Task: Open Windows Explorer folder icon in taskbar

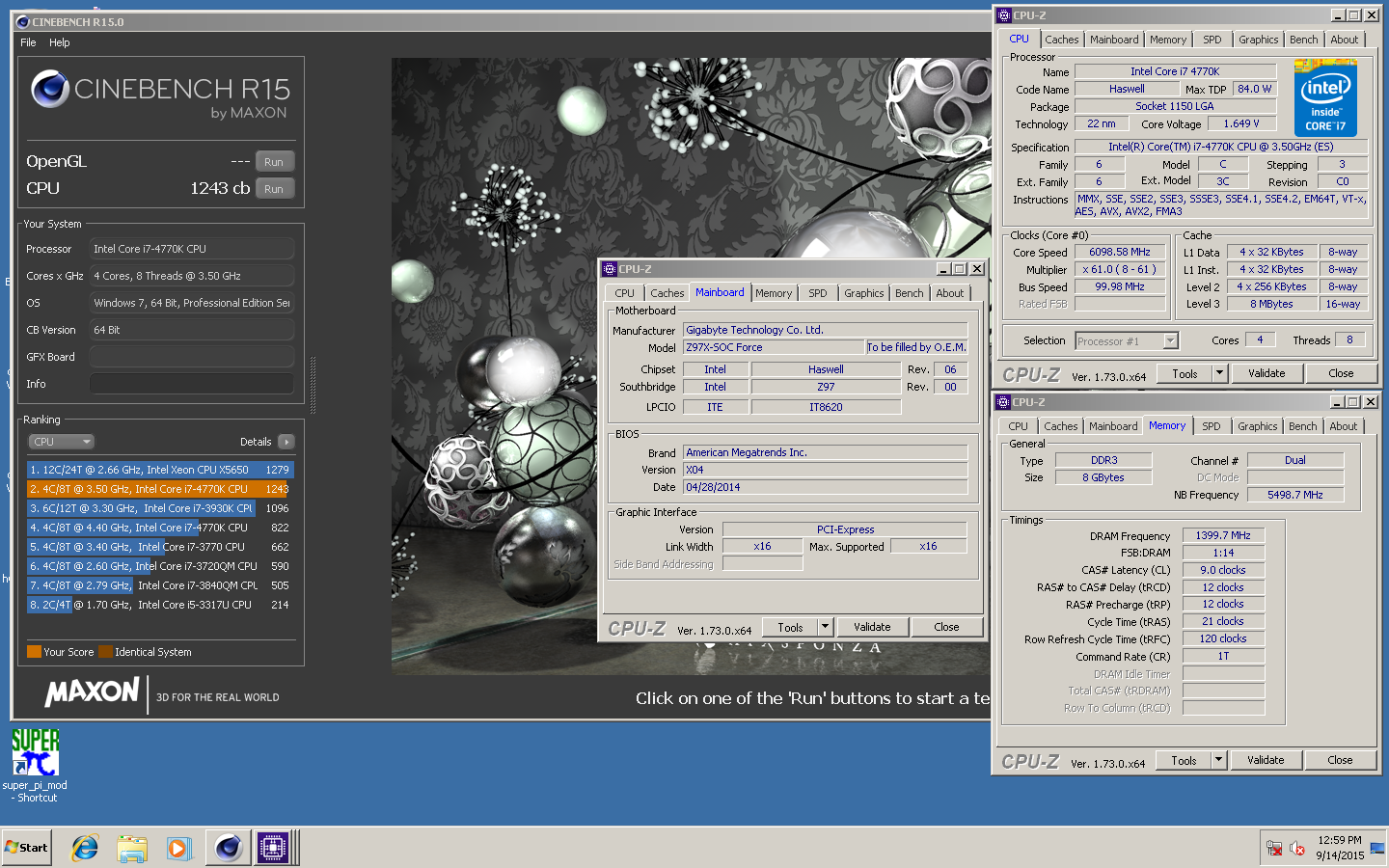Action: [132, 848]
